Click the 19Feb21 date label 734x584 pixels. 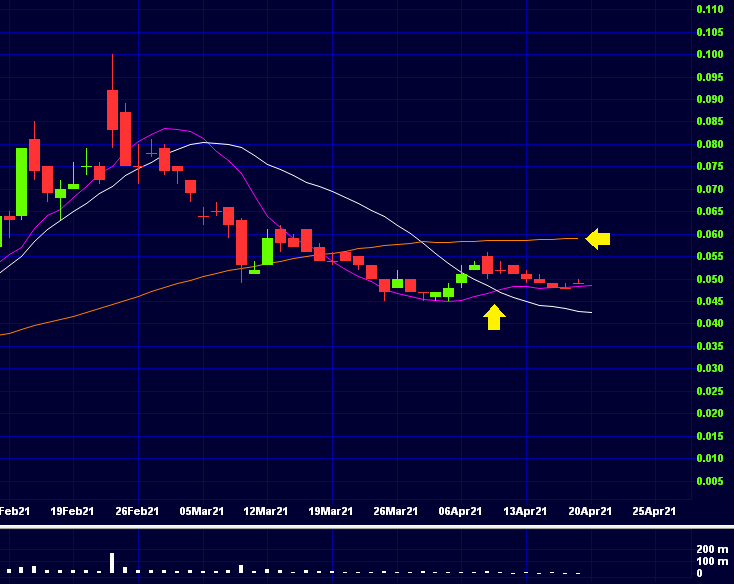[x=72, y=511]
